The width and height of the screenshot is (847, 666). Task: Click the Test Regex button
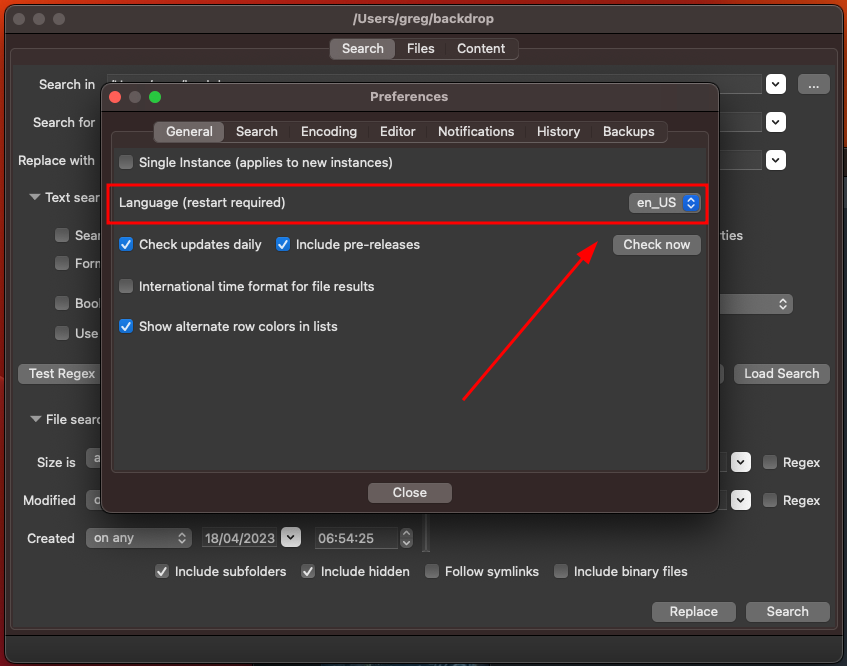tap(62, 374)
